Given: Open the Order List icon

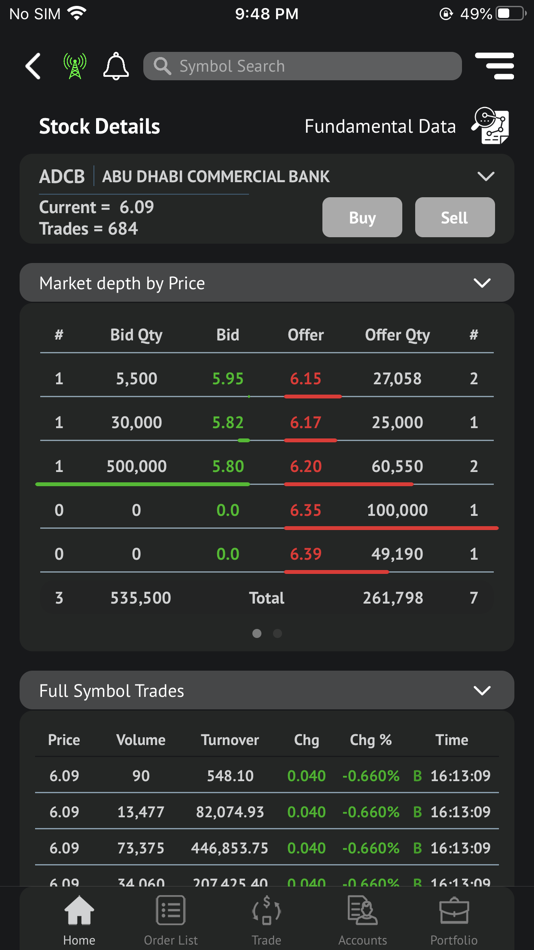Looking at the screenshot, I should pos(171,911).
